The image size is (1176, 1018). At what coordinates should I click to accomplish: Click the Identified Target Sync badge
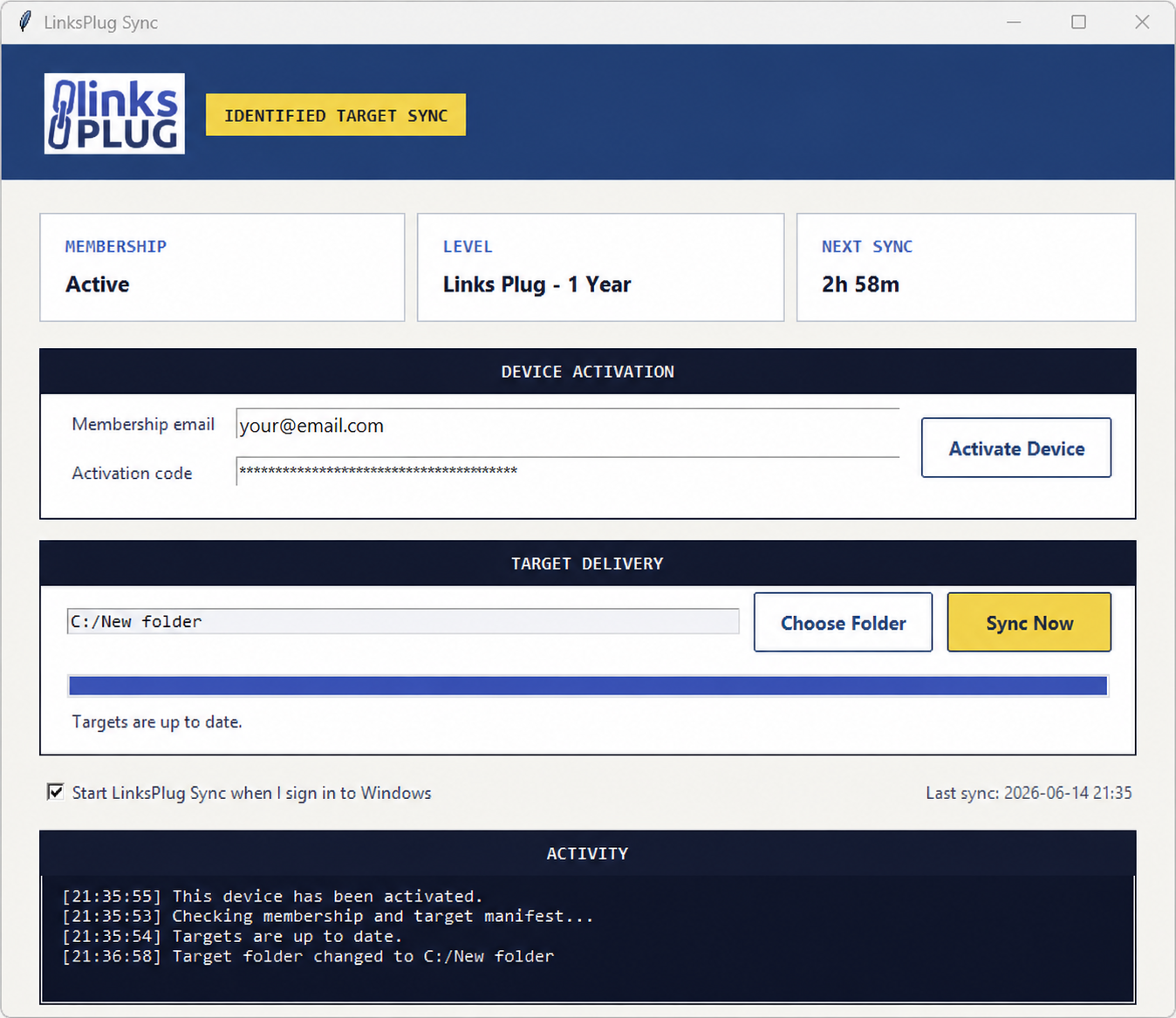pyautogui.click(x=336, y=115)
